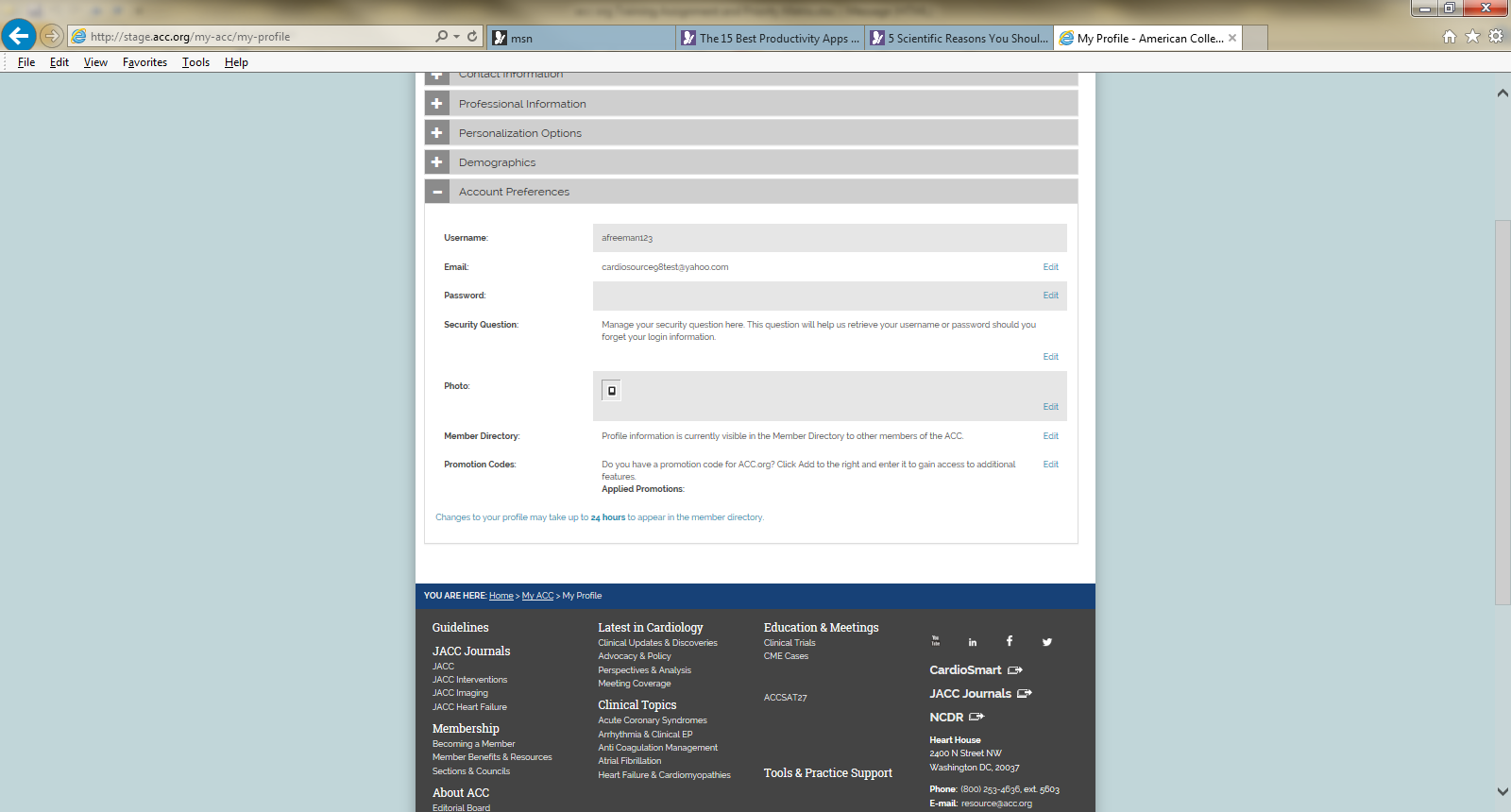
Task: Collapse the Account Preferences section
Action: [x=437, y=192]
